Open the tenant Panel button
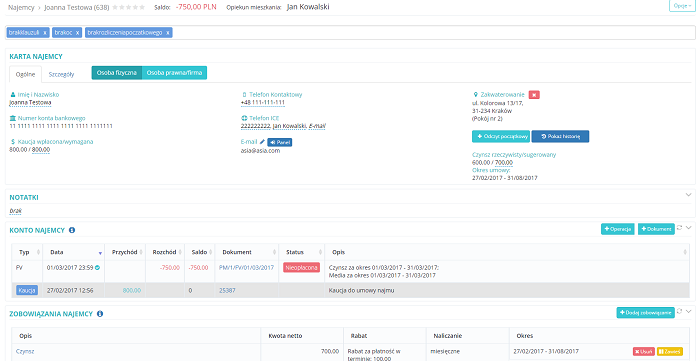The height and width of the screenshot is (361, 700). point(279,142)
